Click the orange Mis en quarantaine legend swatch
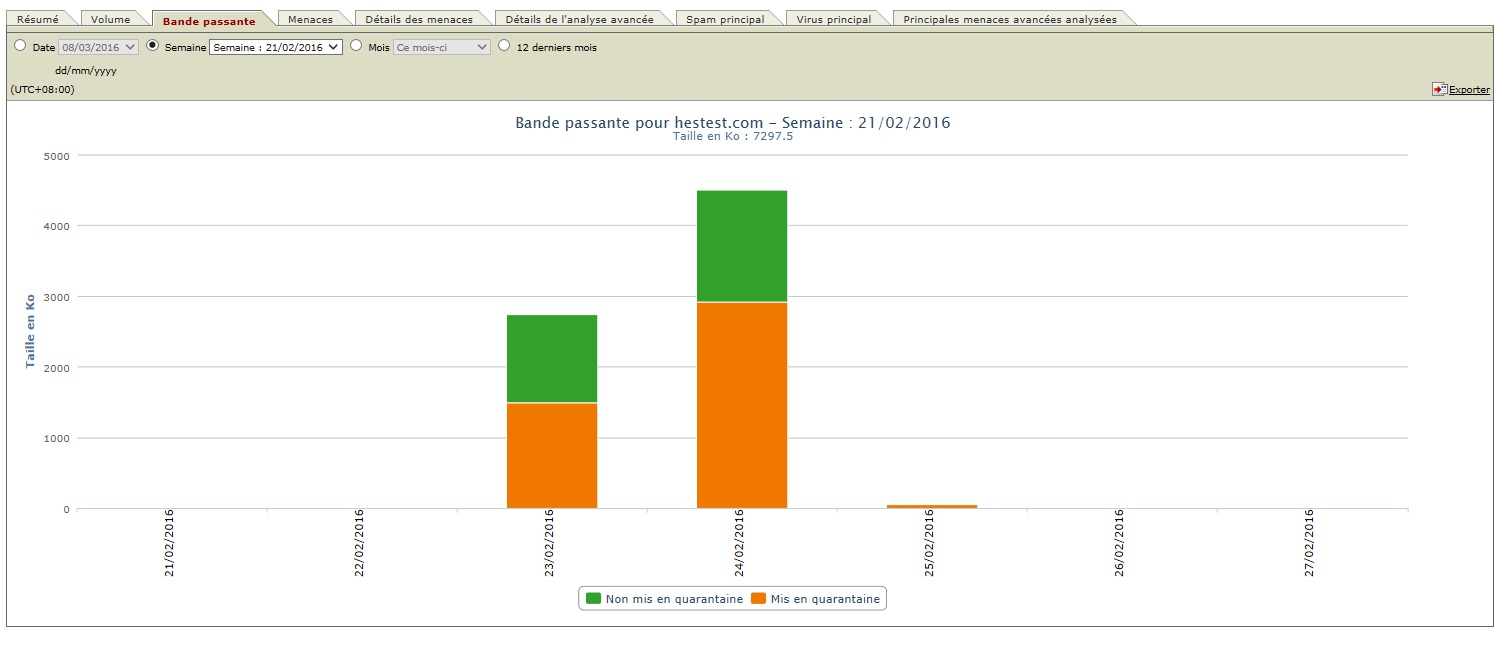Image resolution: width=1504 pixels, height=646 pixels. click(x=758, y=599)
